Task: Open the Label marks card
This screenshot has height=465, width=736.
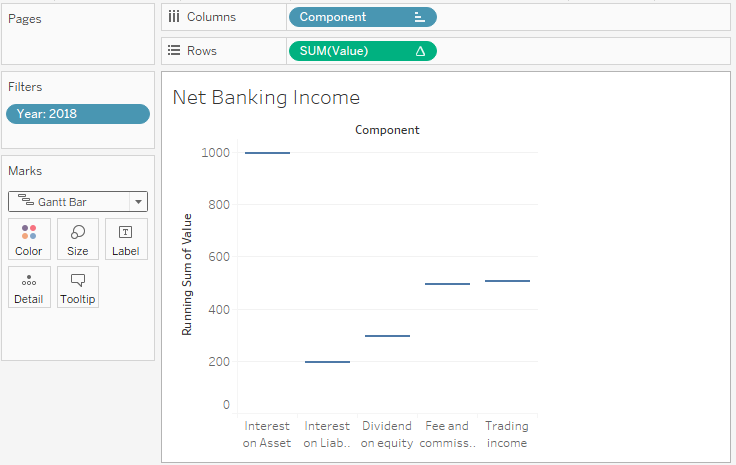Action: (126, 239)
